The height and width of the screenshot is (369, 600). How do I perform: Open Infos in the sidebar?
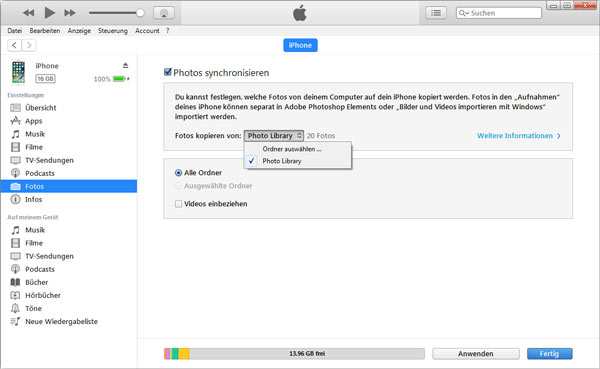click(x=69, y=199)
